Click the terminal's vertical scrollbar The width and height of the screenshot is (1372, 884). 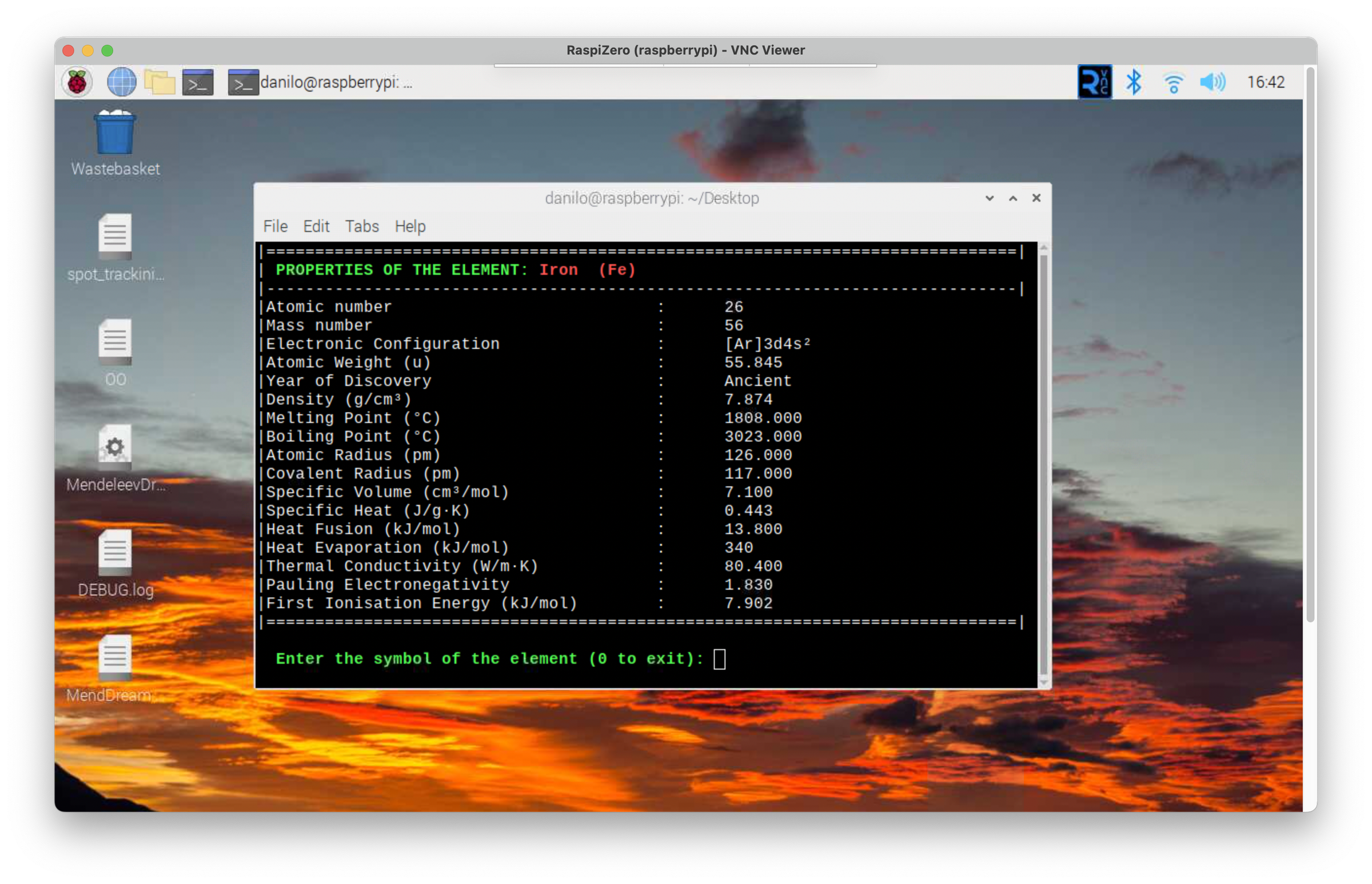tap(1043, 459)
